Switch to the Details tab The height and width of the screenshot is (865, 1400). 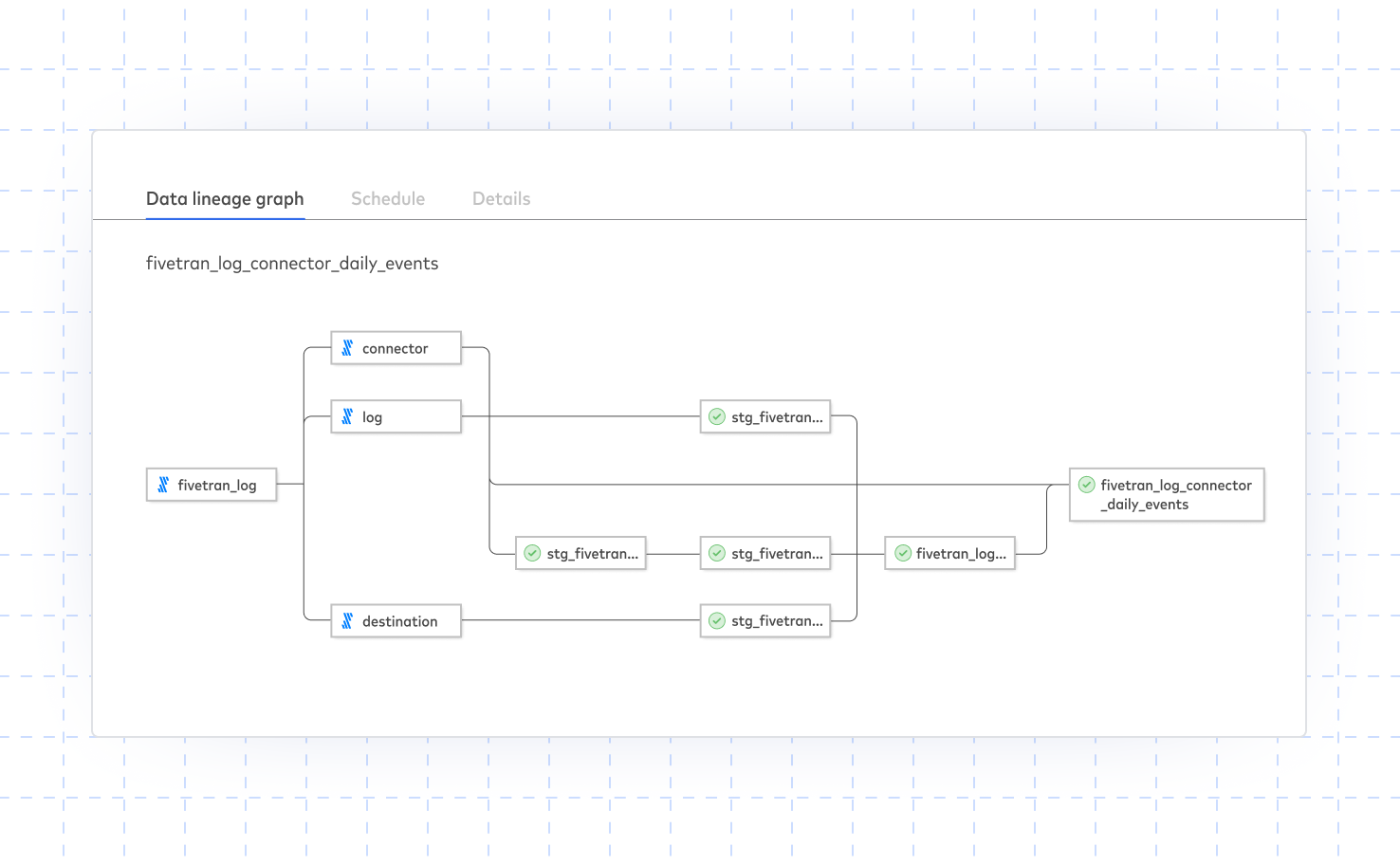[x=502, y=199]
